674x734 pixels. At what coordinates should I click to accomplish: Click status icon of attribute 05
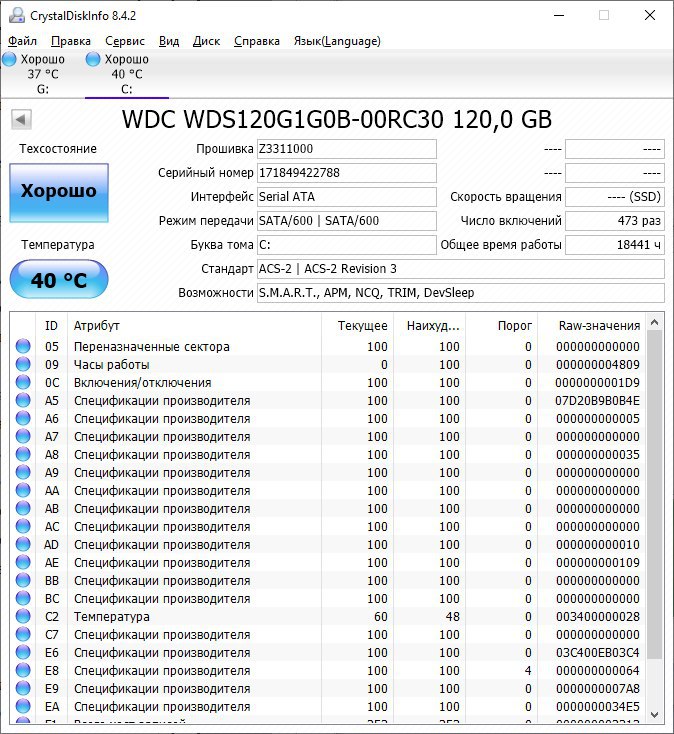(23, 346)
